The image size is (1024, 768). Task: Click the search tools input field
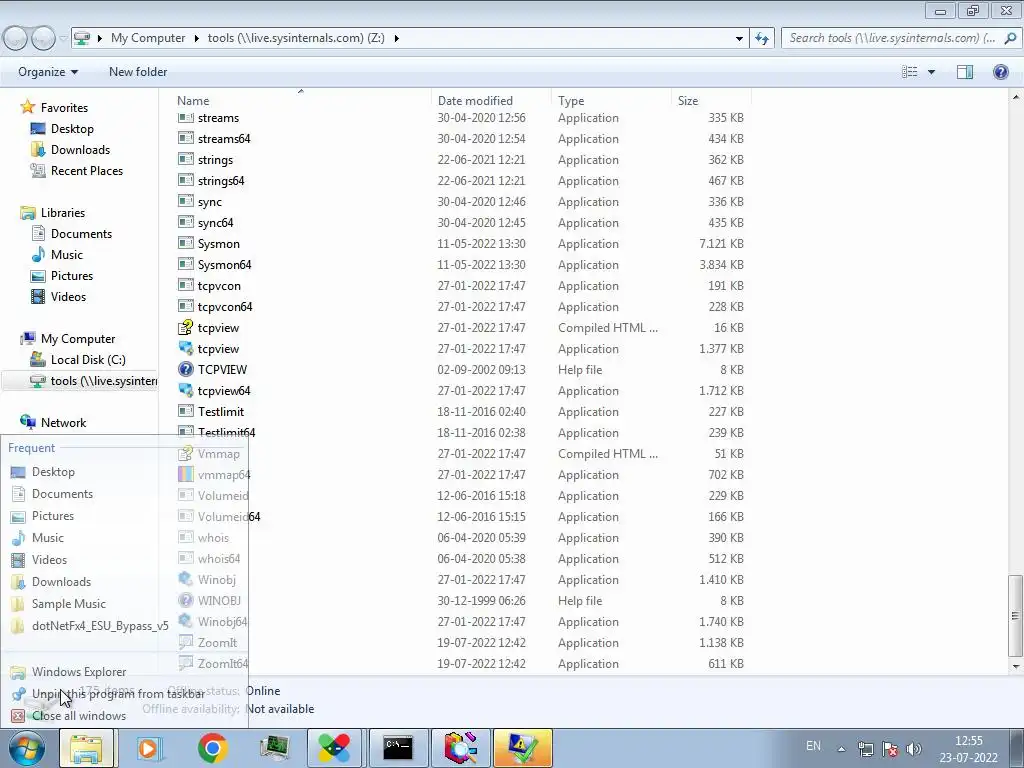(891, 38)
